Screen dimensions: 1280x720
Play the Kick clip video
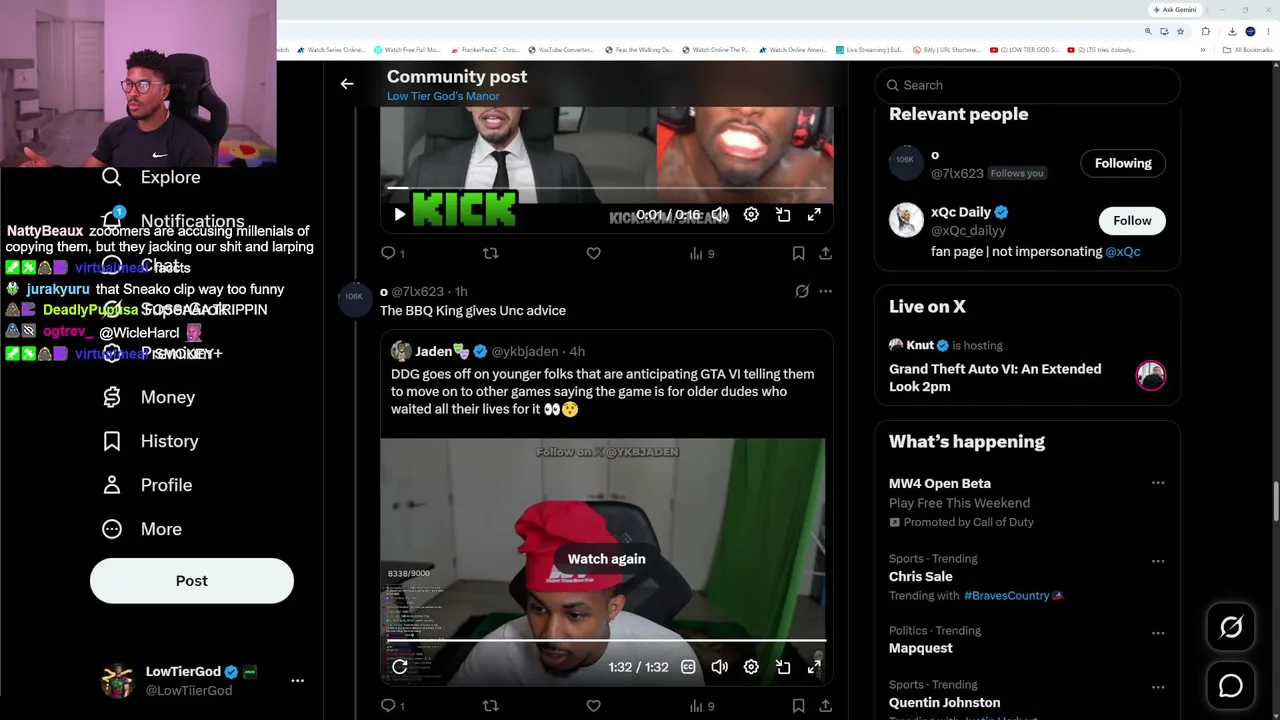click(x=399, y=214)
